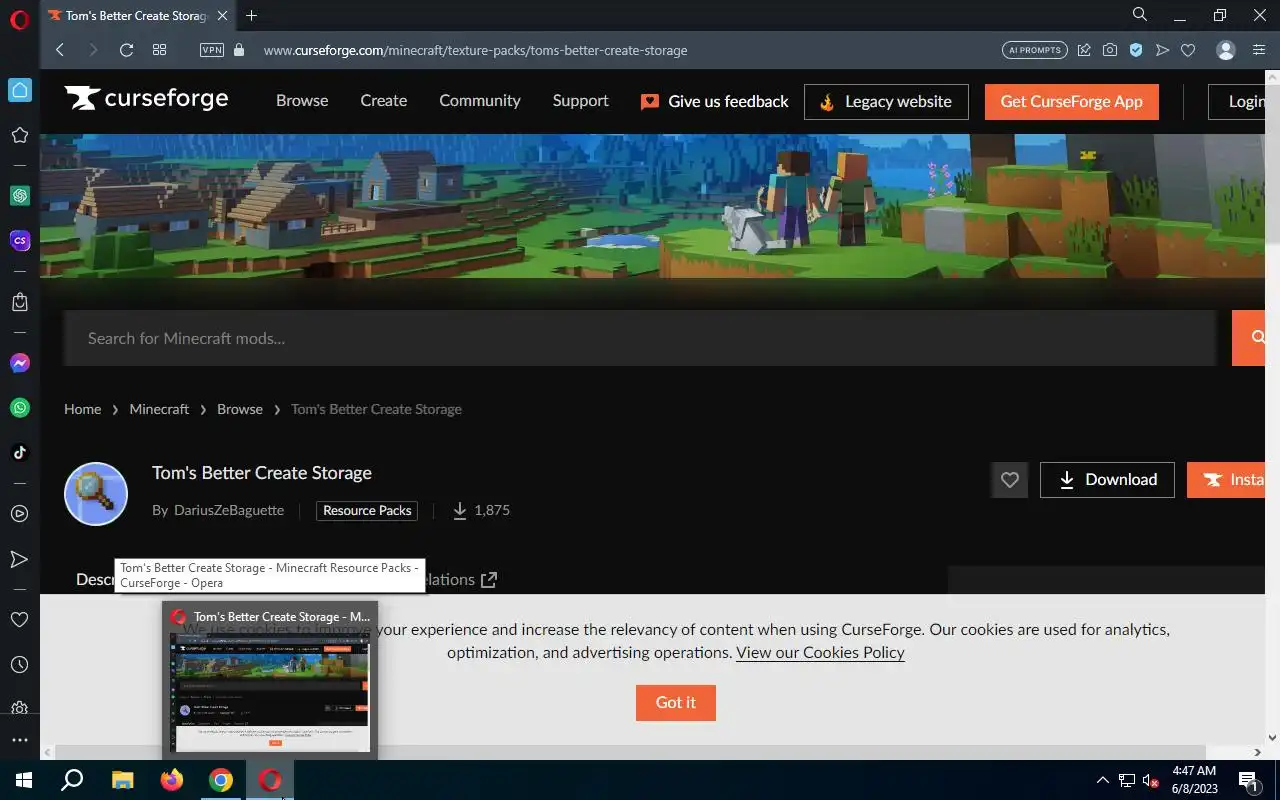The width and height of the screenshot is (1280, 800).
Task: Open the Community menu
Action: point(480,101)
